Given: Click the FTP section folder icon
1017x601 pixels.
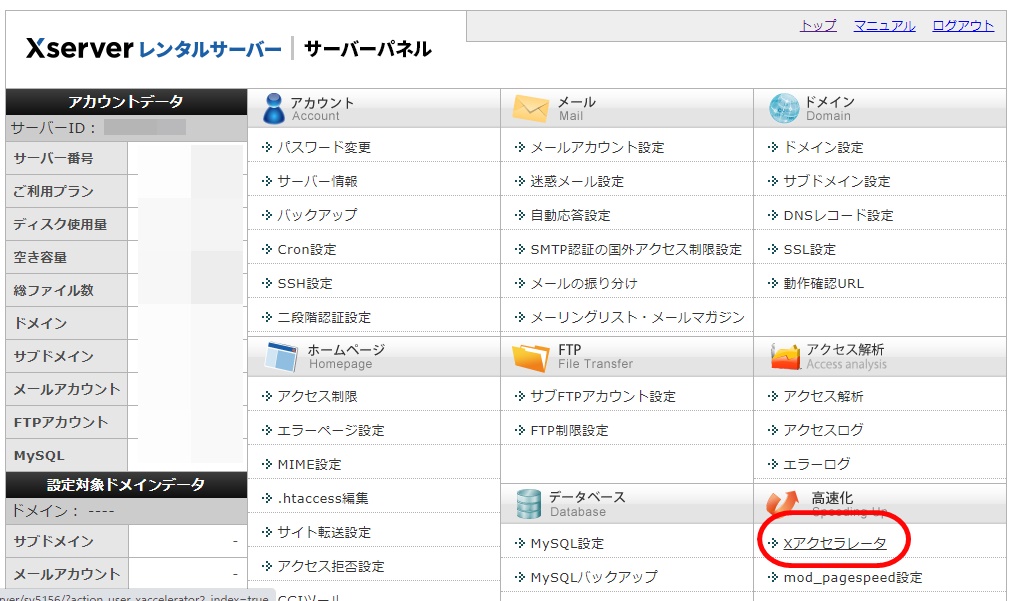Looking at the screenshot, I should tap(531, 357).
